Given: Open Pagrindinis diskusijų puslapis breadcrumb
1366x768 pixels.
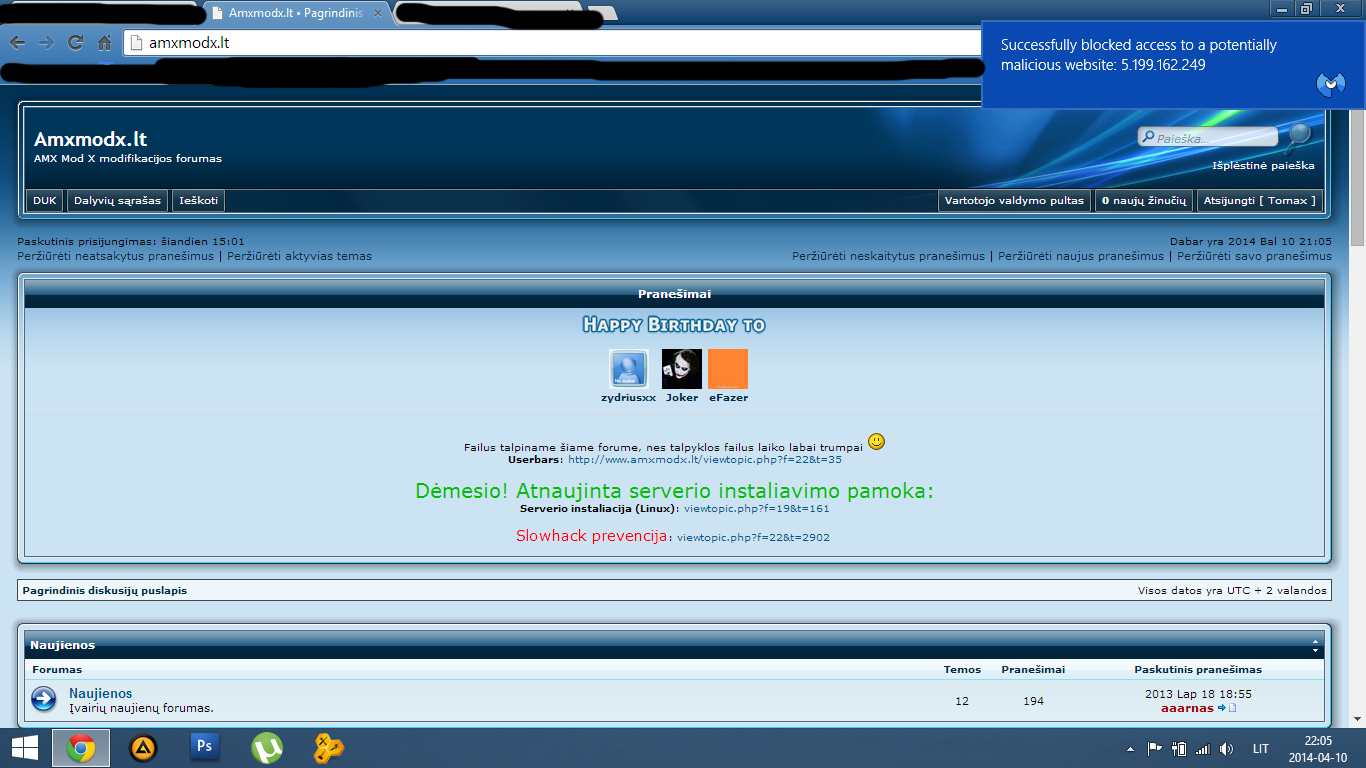Looking at the screenshot, I should (105, 590).
